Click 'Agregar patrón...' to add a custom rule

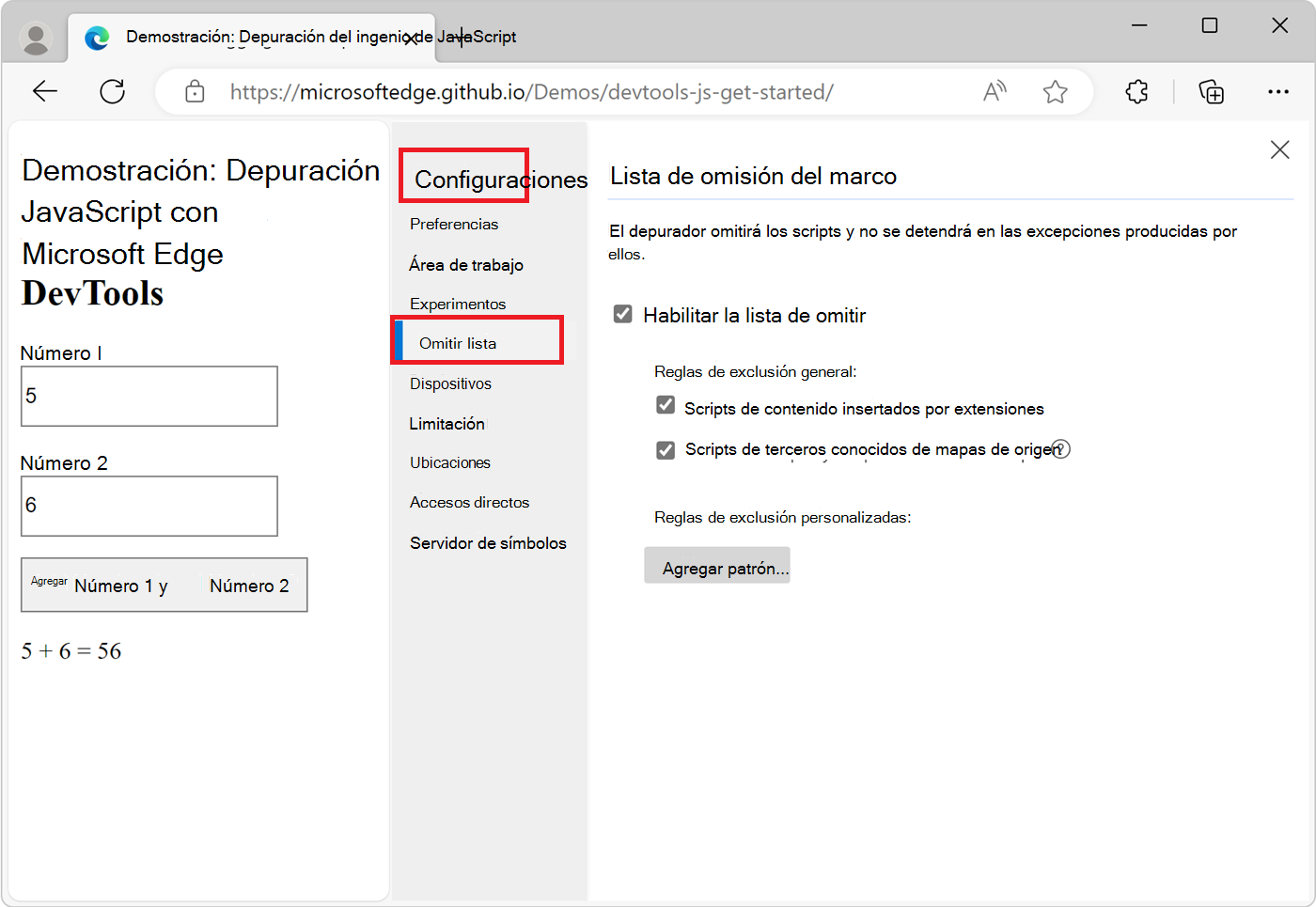[716, 565]
